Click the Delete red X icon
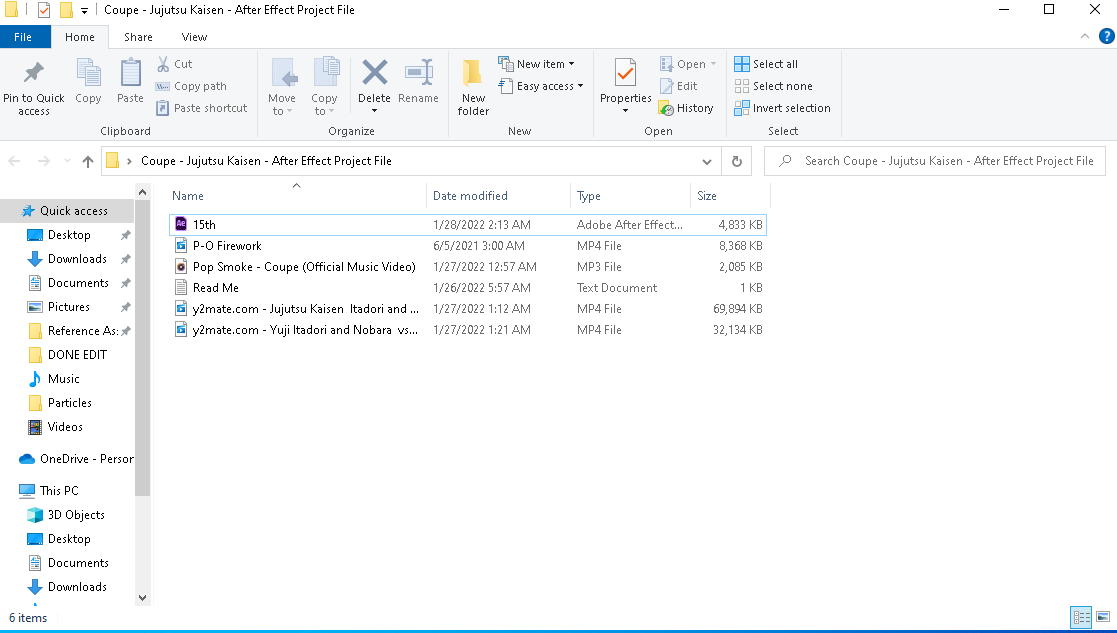1117x633 pixels. (x=375, y=73)
